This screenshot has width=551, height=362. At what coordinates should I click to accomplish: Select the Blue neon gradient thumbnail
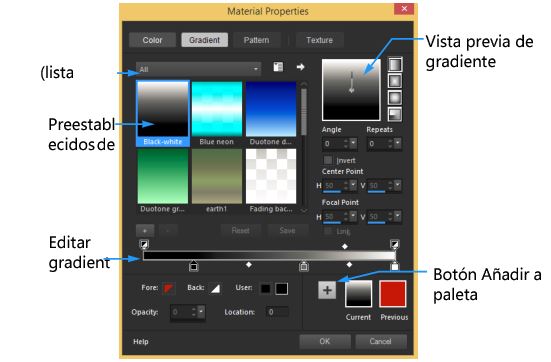click(217, 109)
